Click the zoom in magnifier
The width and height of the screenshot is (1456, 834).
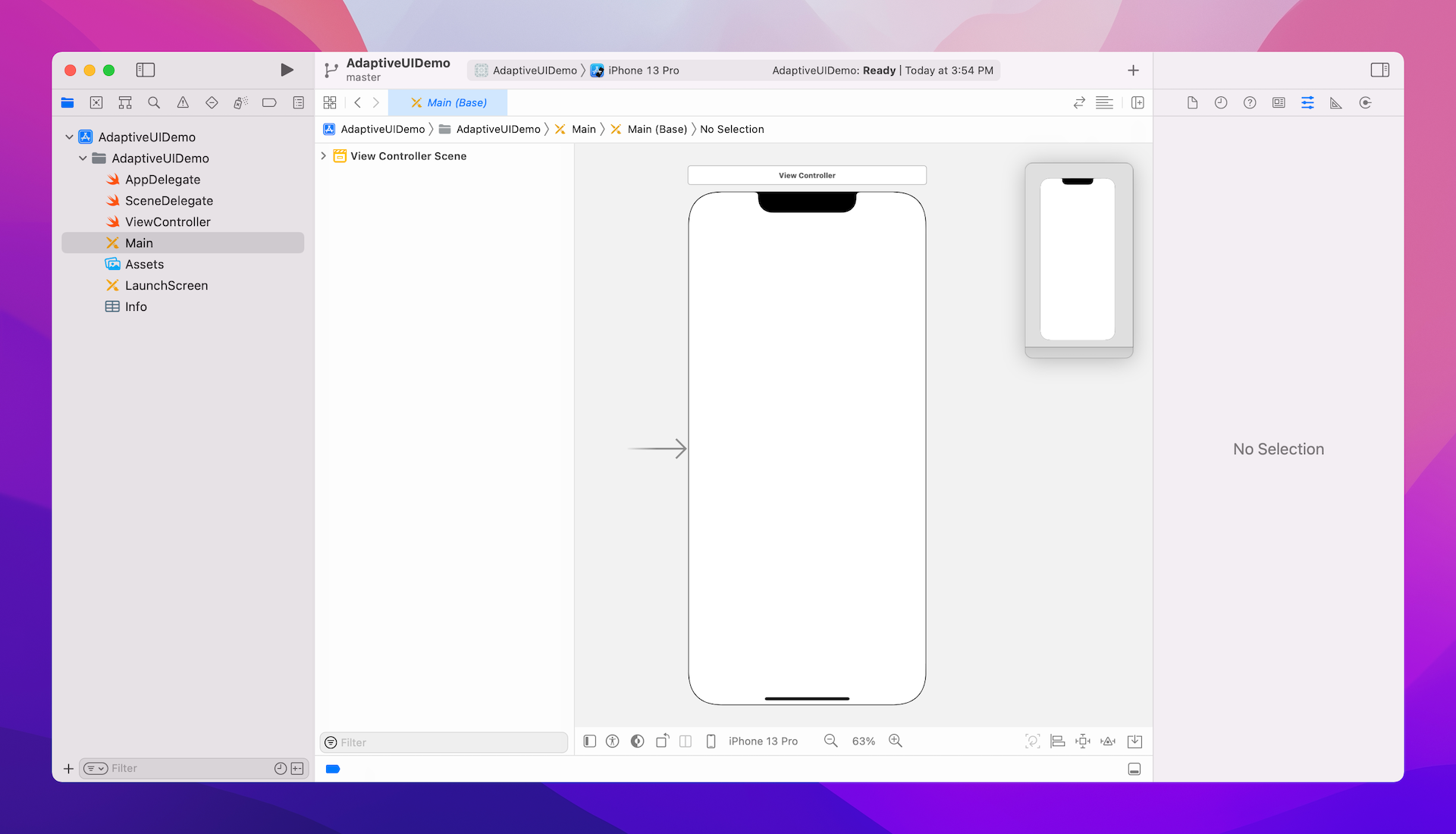click(896, 741)
